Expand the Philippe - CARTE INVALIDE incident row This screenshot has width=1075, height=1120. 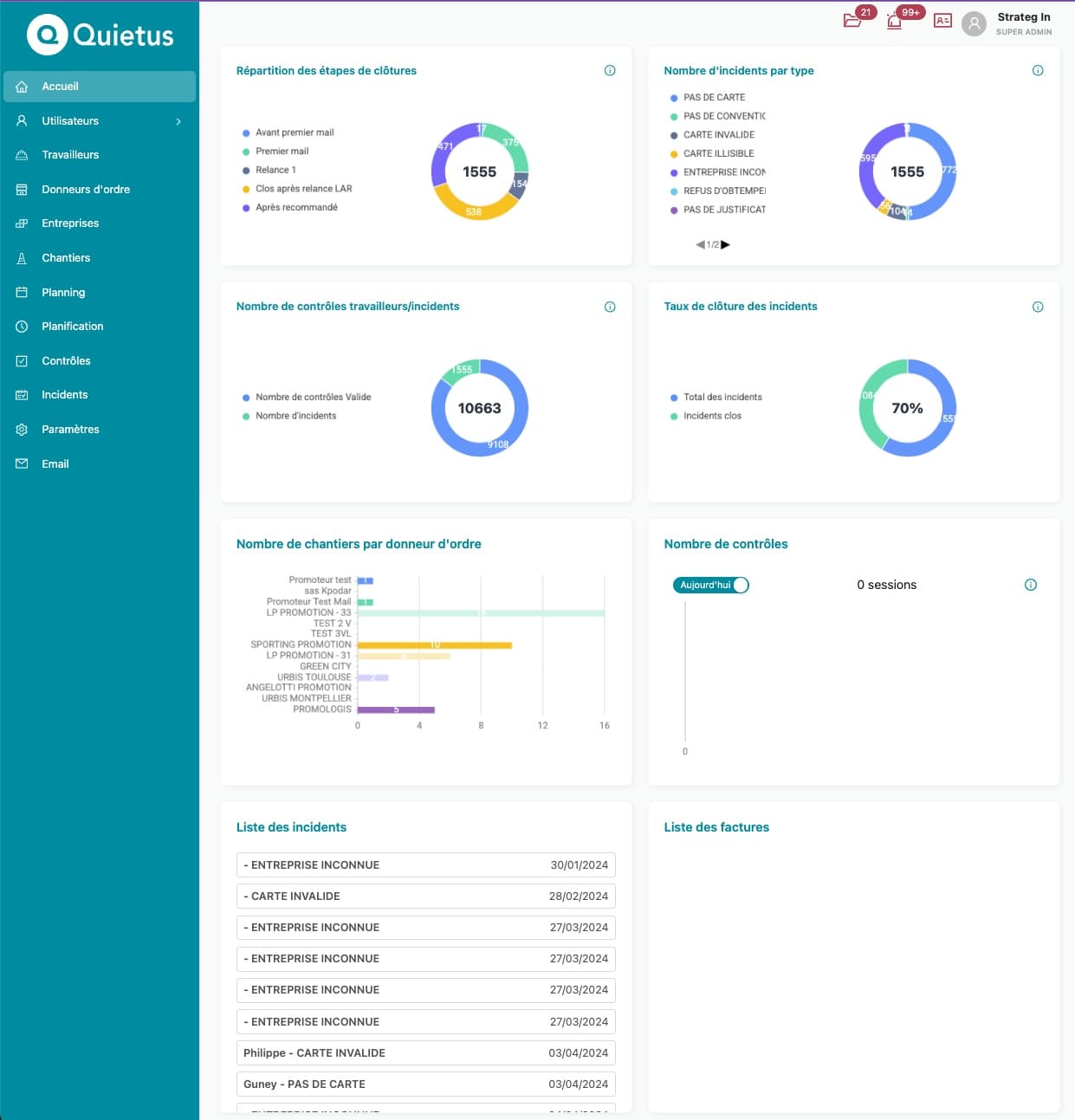click(425, 1053)
